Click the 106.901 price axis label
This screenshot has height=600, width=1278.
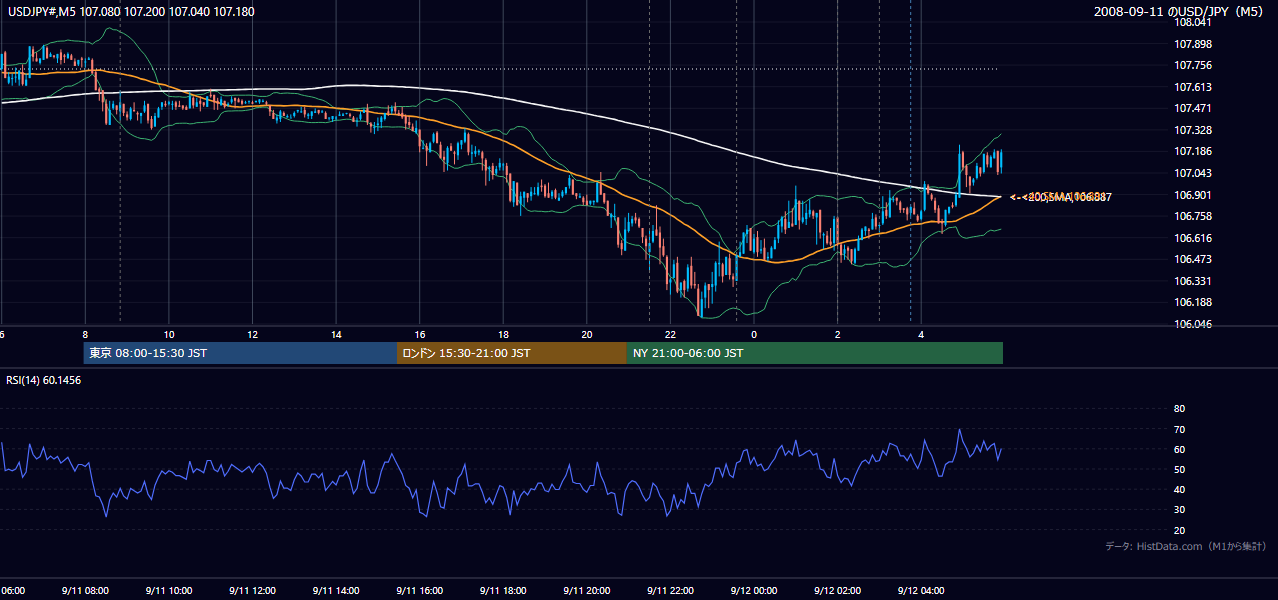point(1193,195)
